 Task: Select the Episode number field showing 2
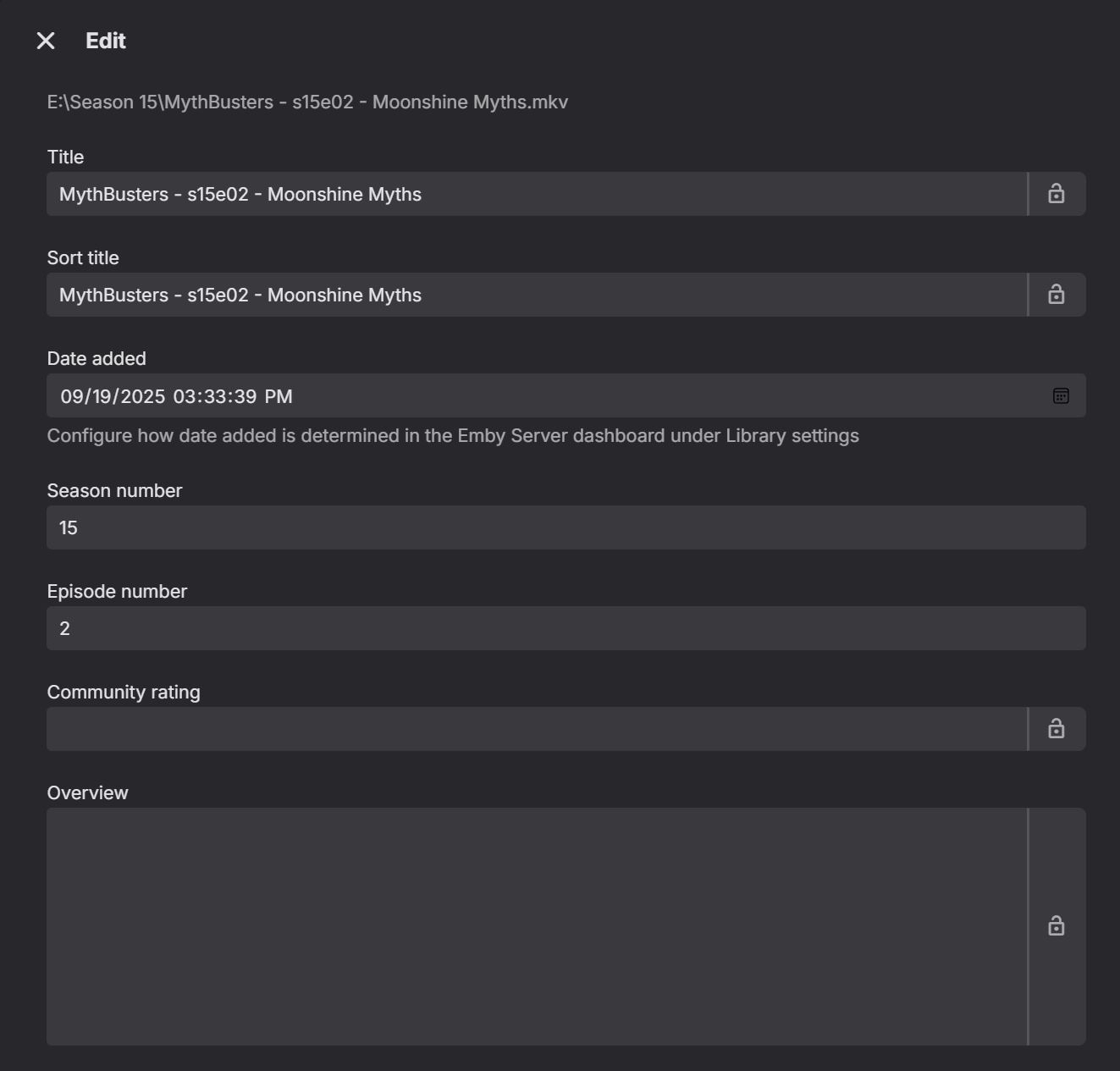click(x=566, y=628)
